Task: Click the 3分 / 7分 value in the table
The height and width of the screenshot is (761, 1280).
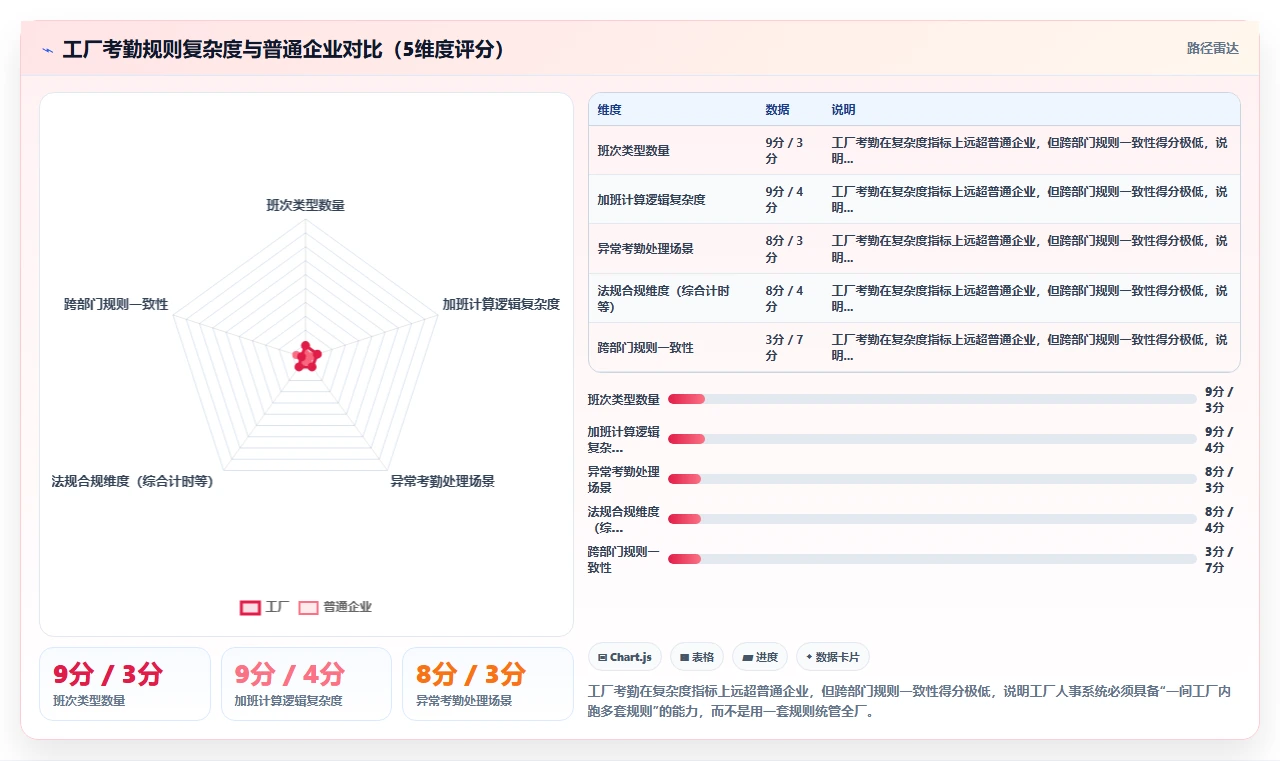Action: point(785,348)
